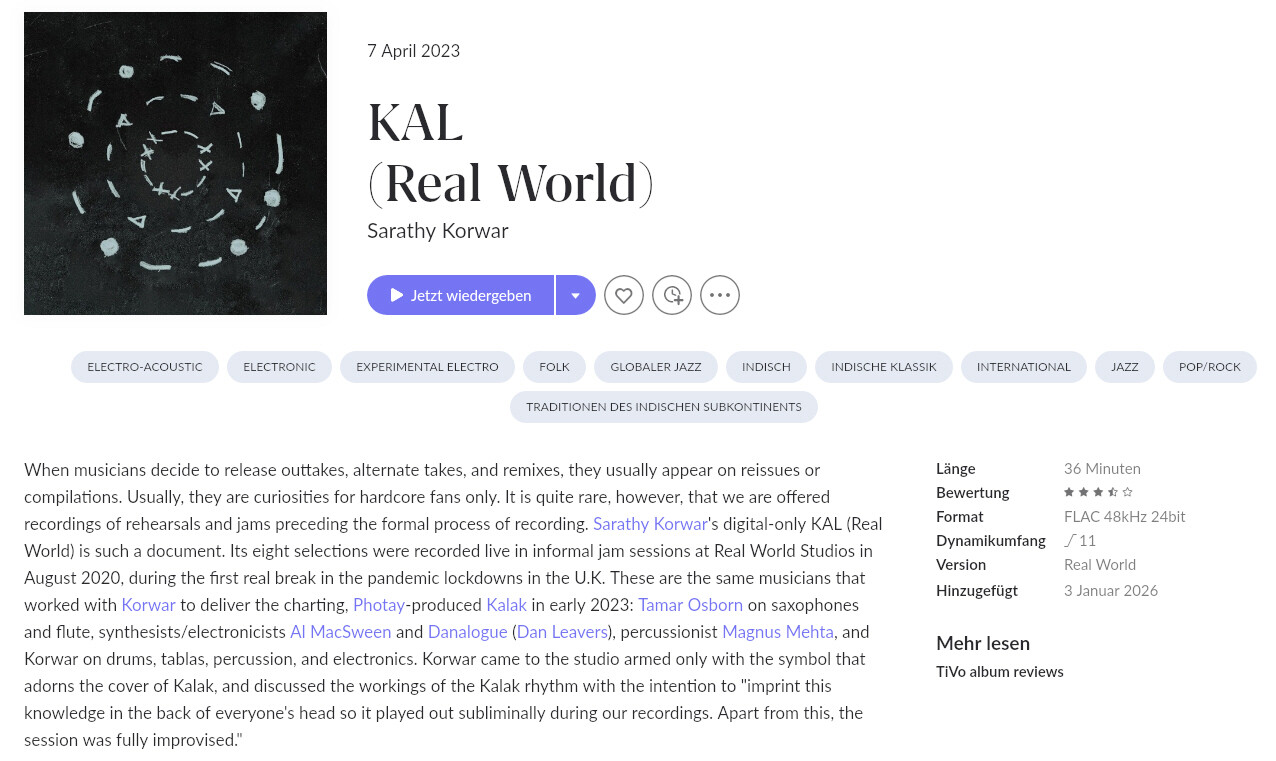Select the INDISCHE KLASSIK genre tag

point(884,367)
